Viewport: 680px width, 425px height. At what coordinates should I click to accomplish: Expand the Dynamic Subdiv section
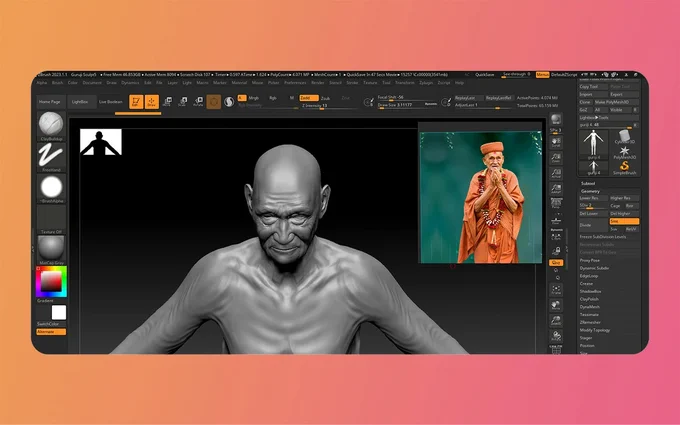point(595,268)
